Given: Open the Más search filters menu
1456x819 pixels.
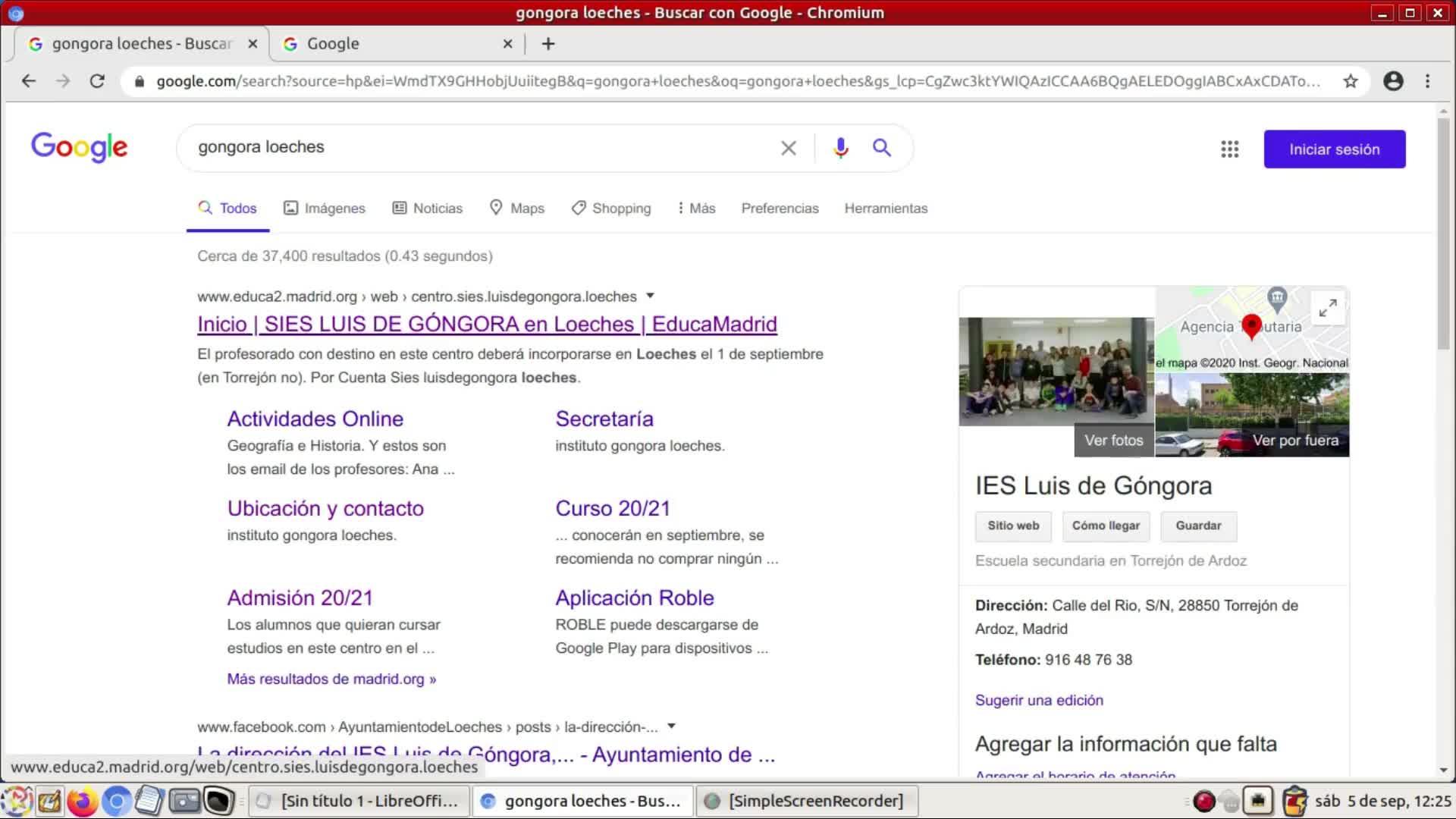Looking at the screenshot, I should [696, 208].
